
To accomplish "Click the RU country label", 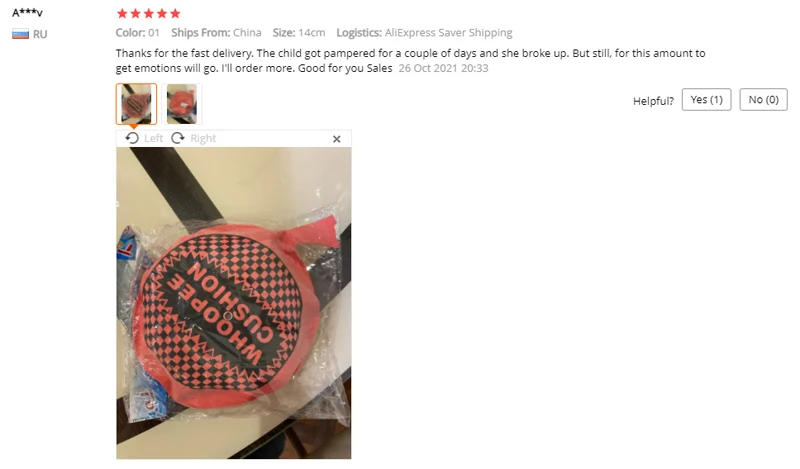I will point(40,34).
